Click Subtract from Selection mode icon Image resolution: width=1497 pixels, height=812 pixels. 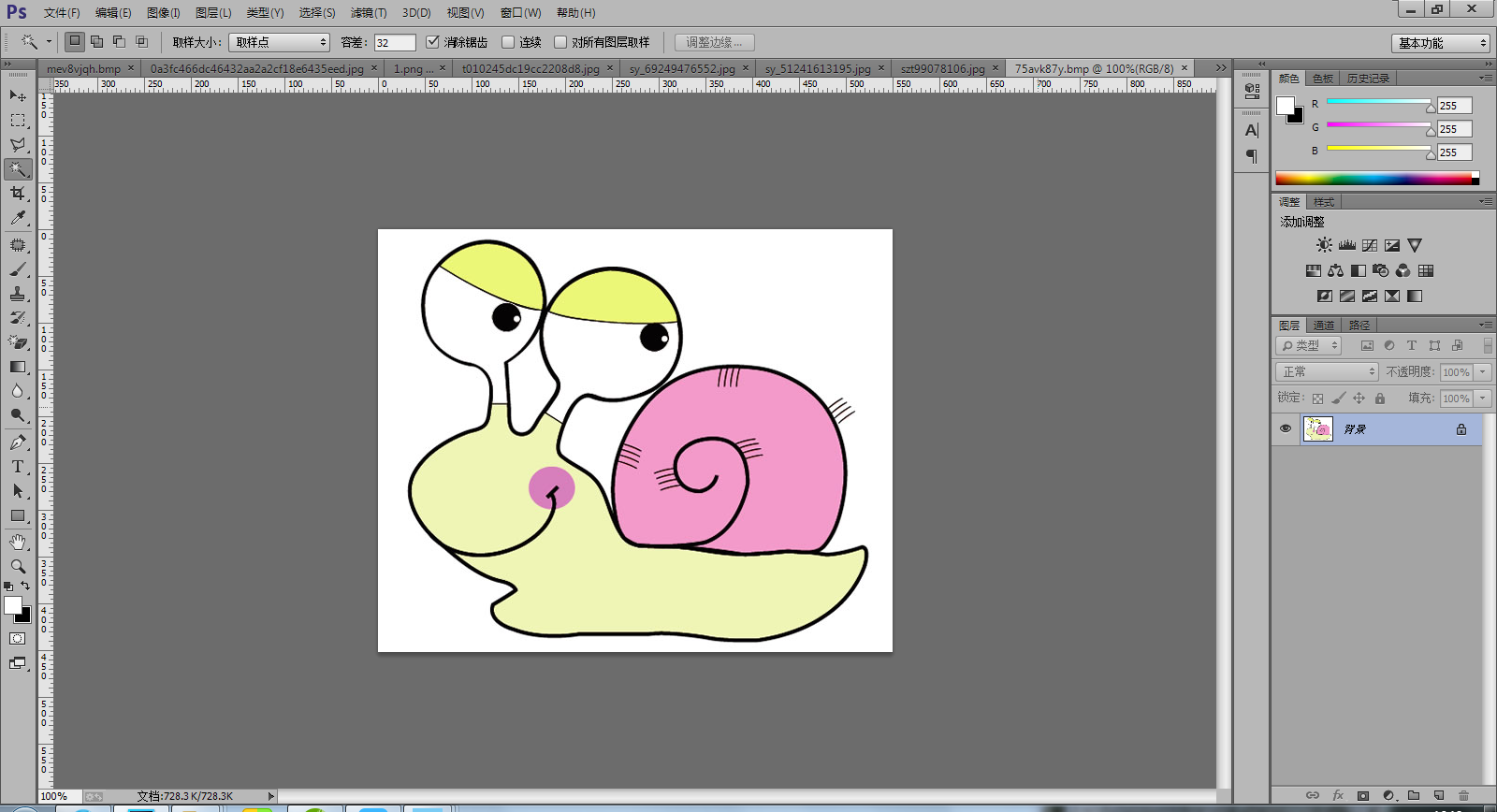coord(119,41)
